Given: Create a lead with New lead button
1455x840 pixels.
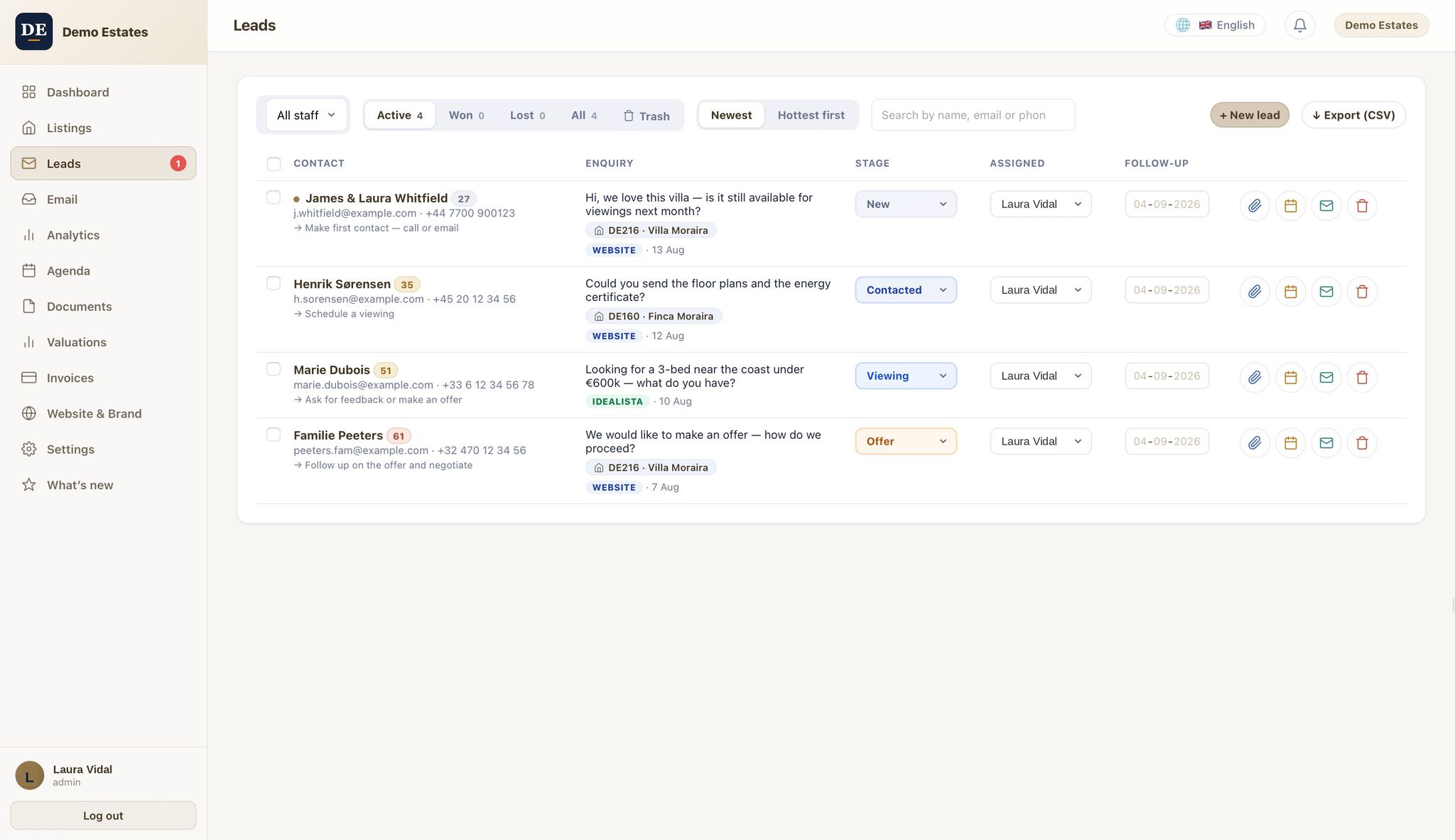Looking at the screenshot, I should [1250, 115].
